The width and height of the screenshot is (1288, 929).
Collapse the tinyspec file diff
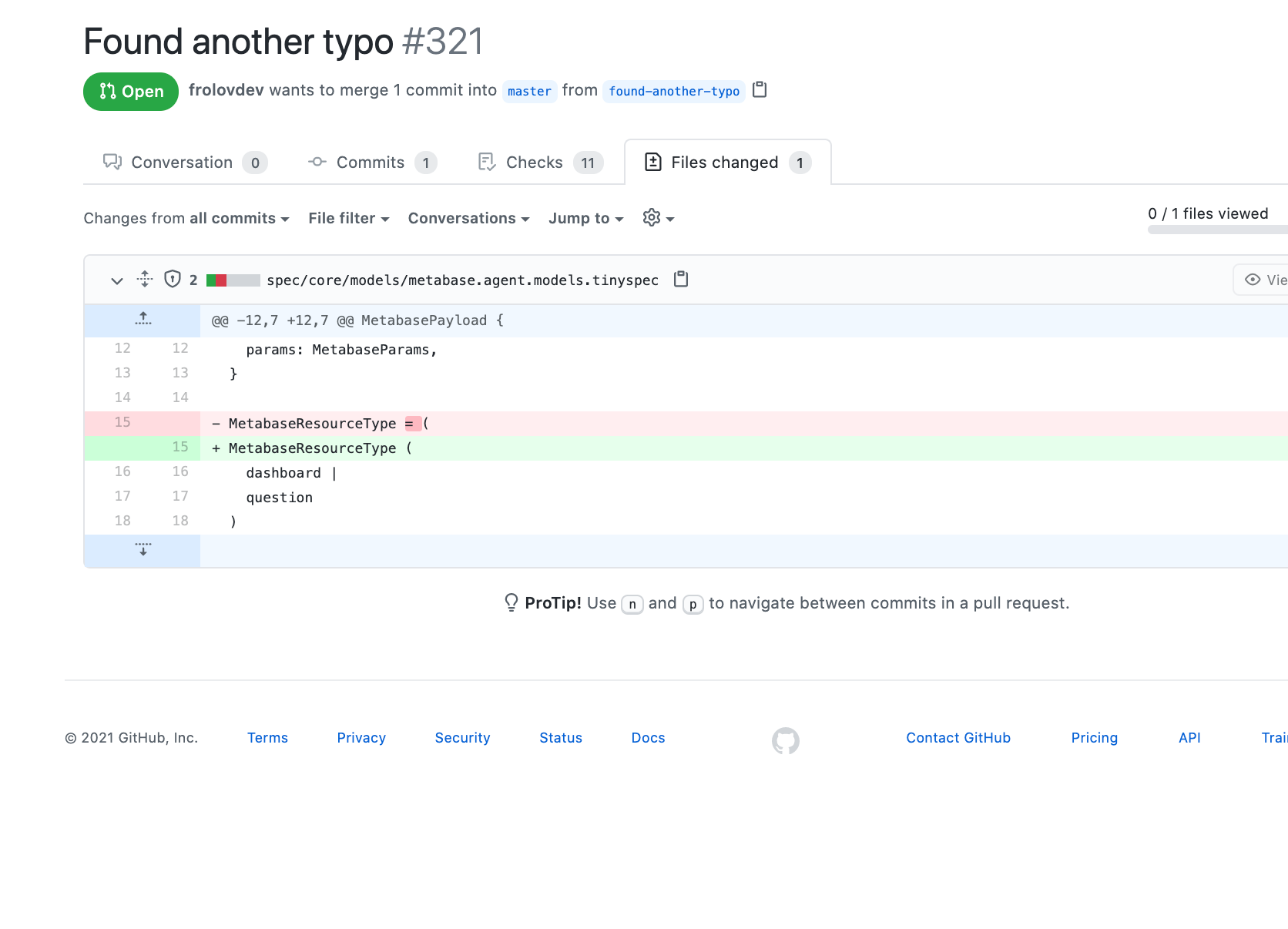[117, 280]
